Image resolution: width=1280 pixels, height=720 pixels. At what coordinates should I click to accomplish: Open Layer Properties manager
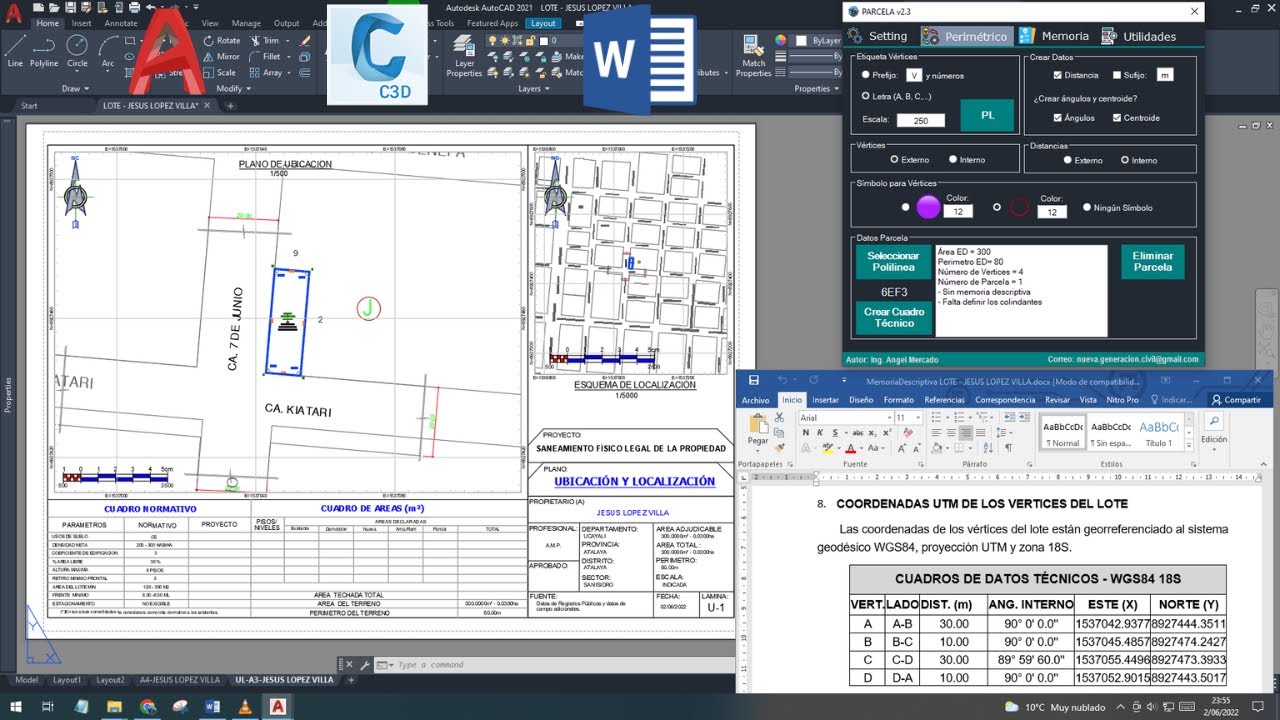click(464, 55)
